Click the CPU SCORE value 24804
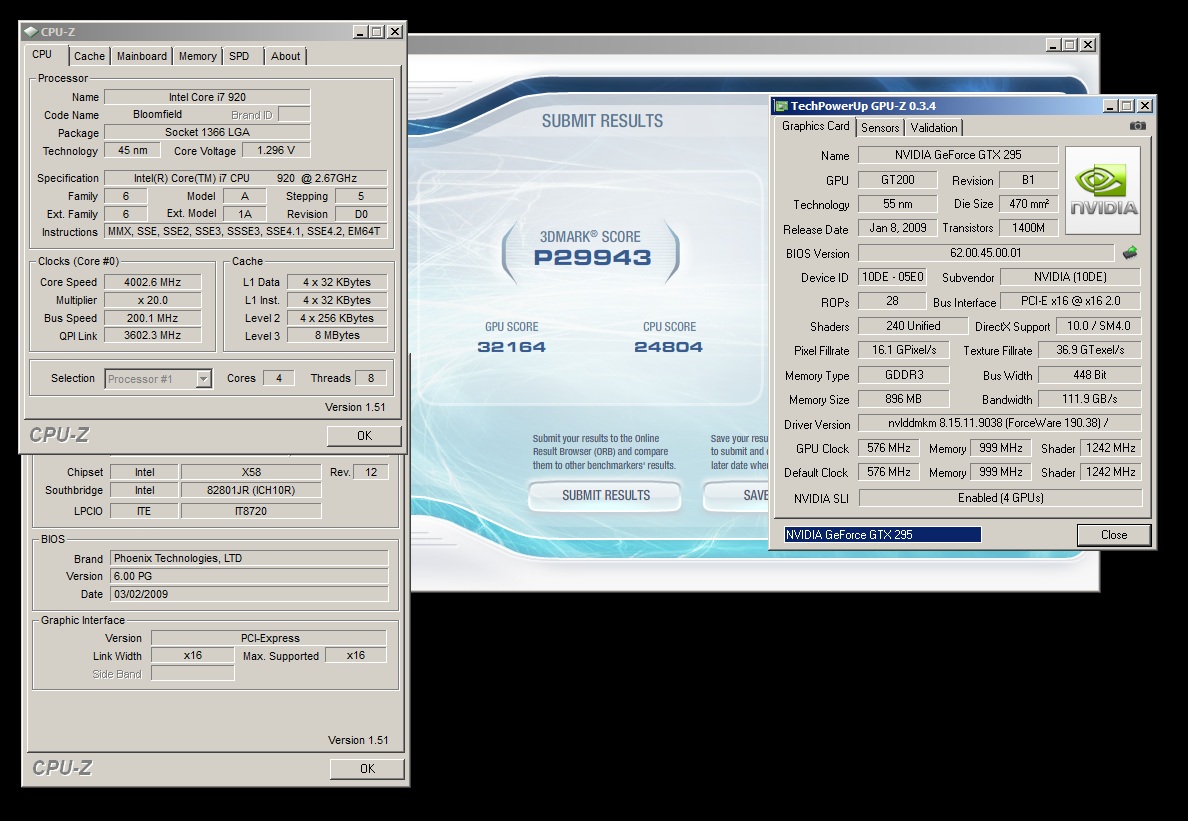This screenshot has width=1188, height=821. [x=668, y=347]
